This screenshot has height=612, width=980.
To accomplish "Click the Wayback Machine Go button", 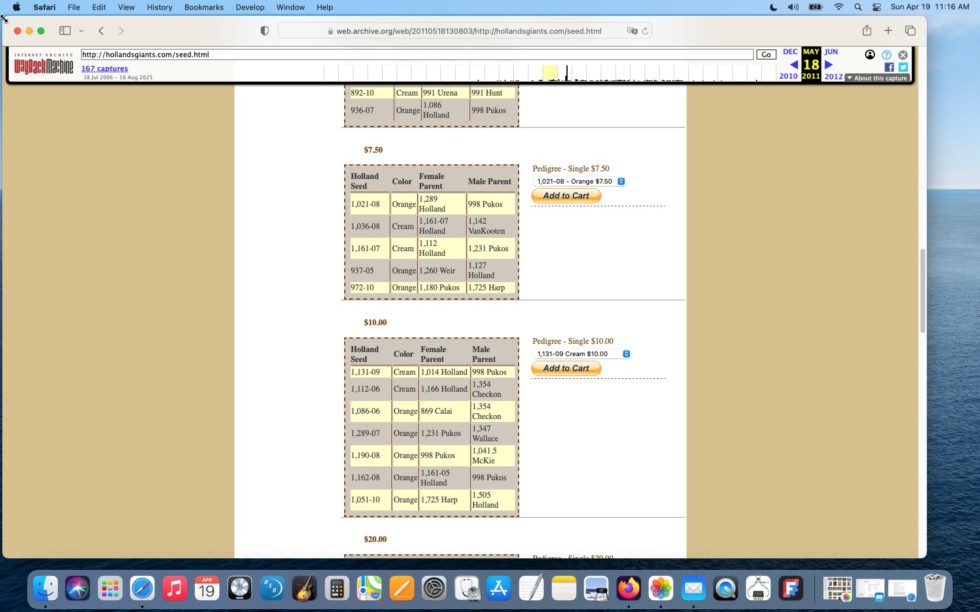I will click(766, 55).
